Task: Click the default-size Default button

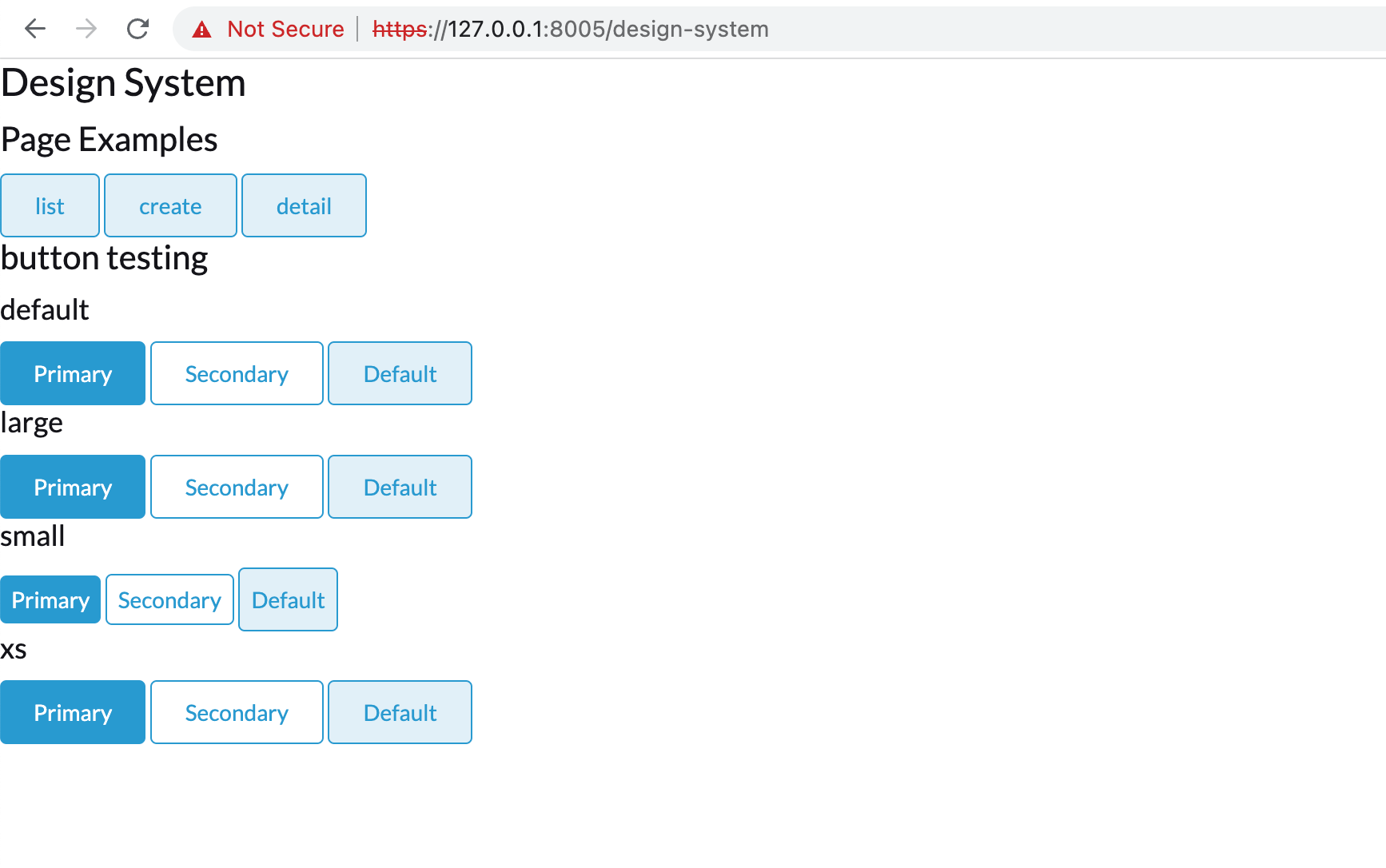Action: pos(400,373)
